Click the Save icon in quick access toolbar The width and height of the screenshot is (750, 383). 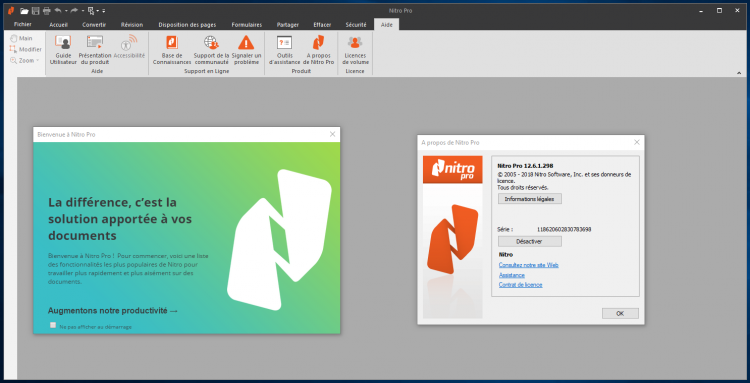35,11
